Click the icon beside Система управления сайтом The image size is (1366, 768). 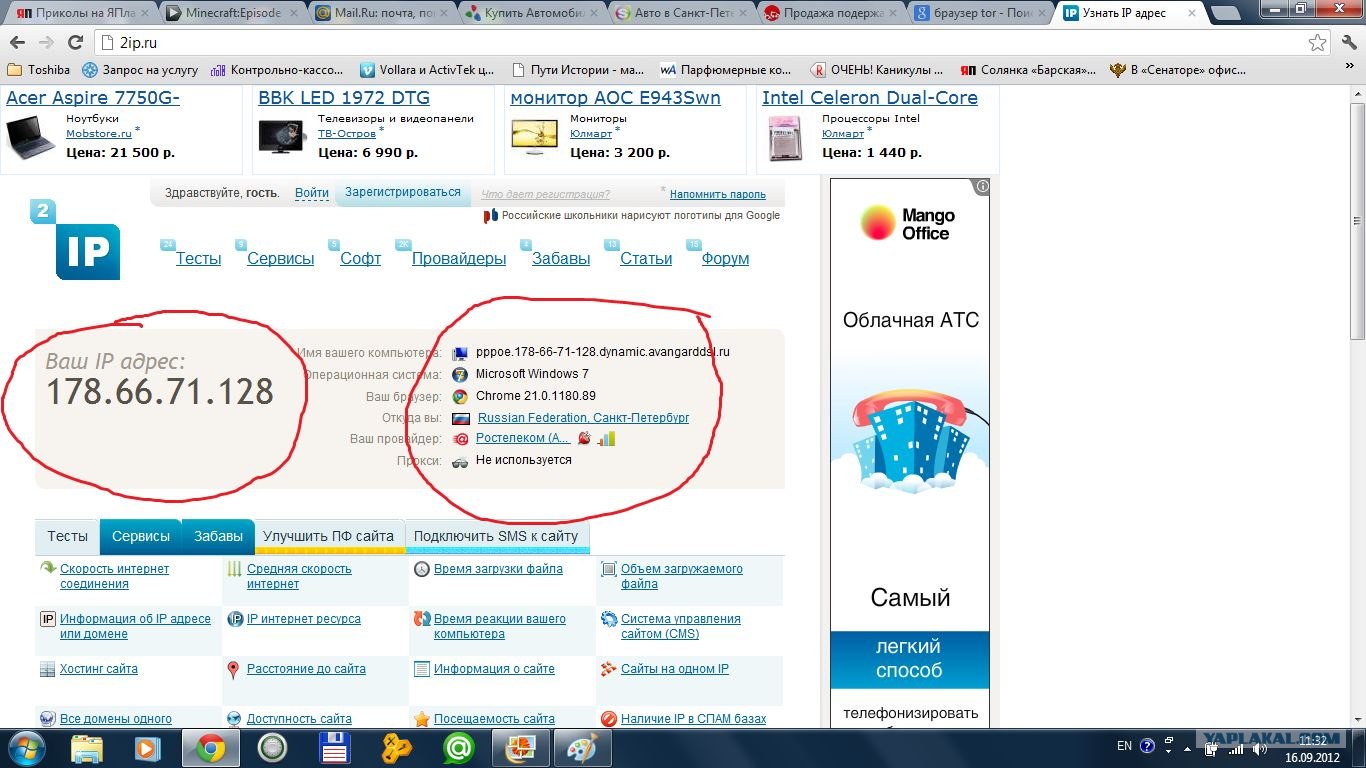coord(608,619)
